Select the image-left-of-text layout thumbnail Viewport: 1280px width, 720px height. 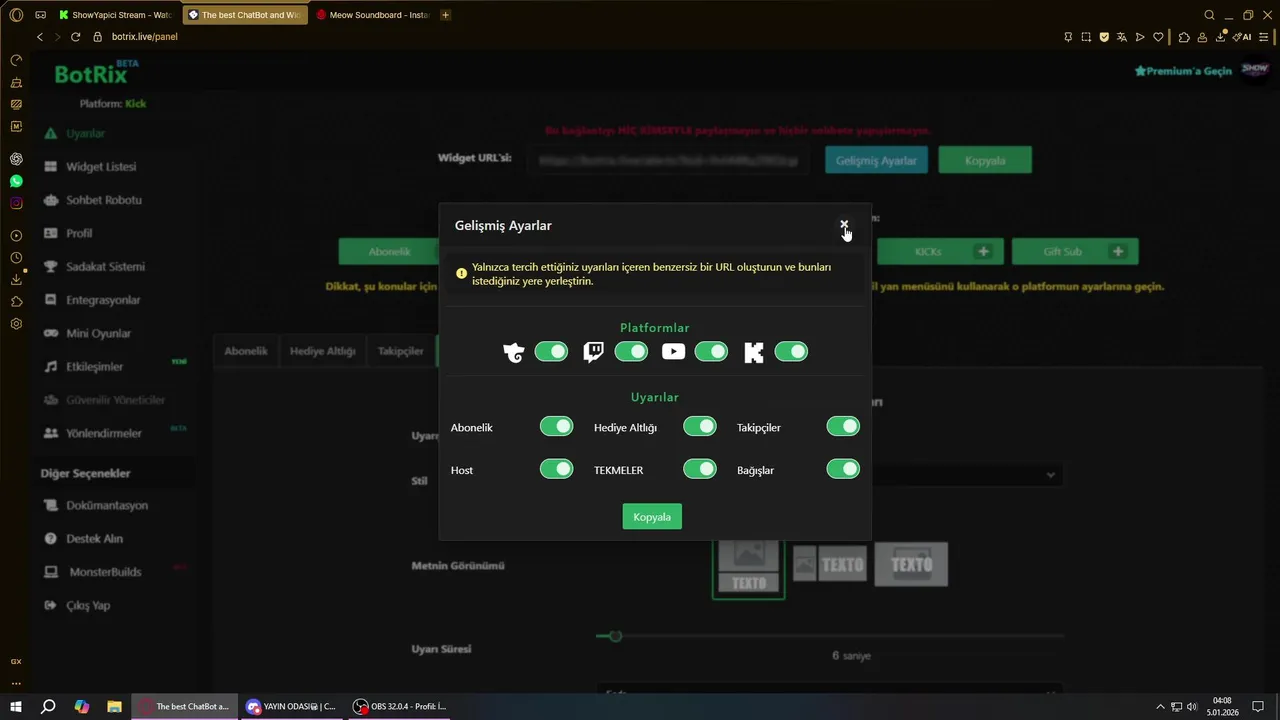tap(829, 564)
